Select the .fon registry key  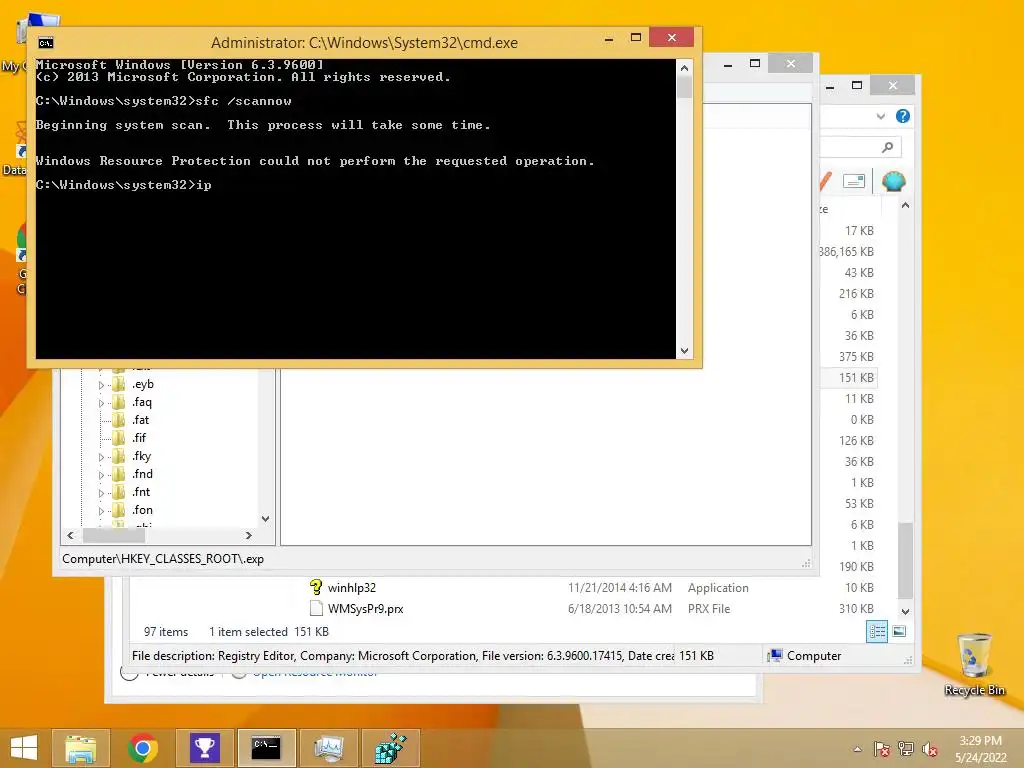(142, 509)
